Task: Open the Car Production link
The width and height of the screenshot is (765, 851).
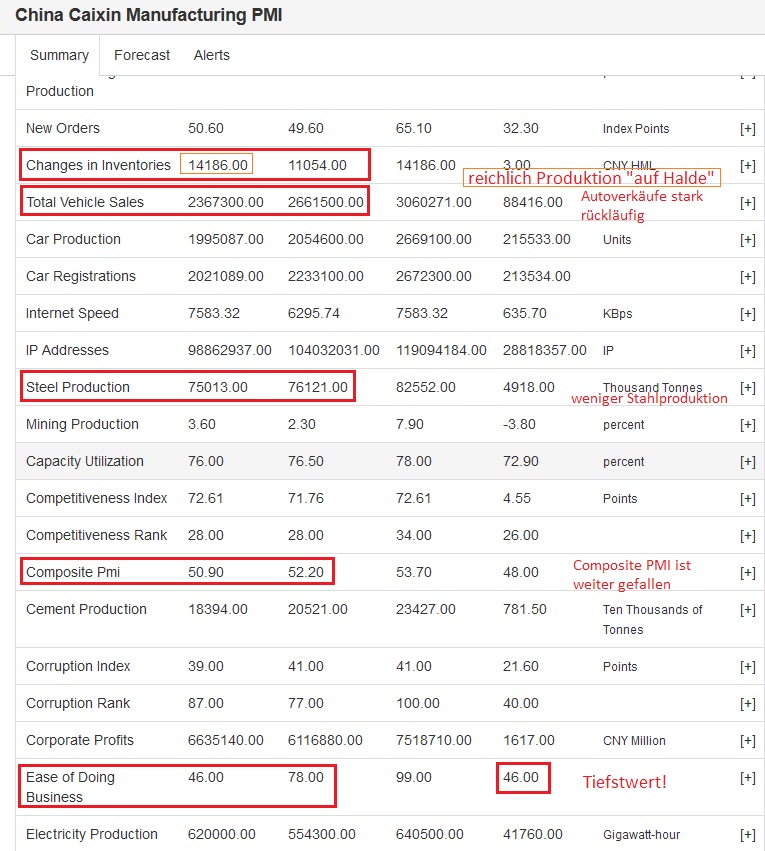Action: 73,239
